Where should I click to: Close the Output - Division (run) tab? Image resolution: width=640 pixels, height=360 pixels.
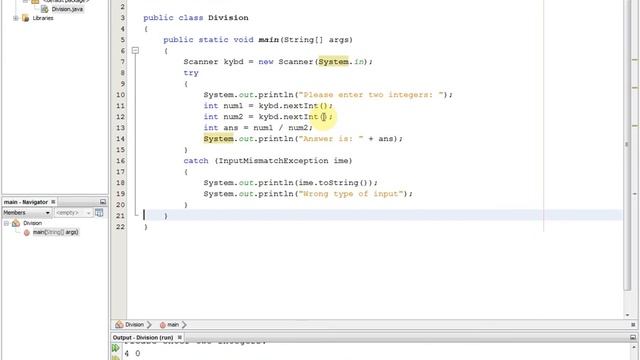[180, 338]
